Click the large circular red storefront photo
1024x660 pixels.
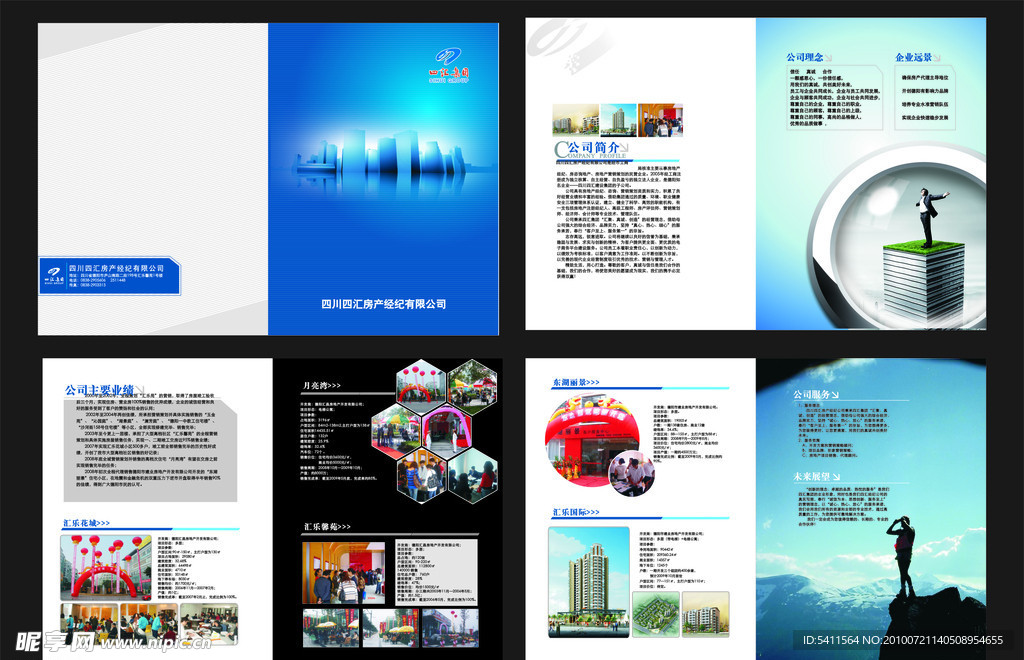(593, 441)
